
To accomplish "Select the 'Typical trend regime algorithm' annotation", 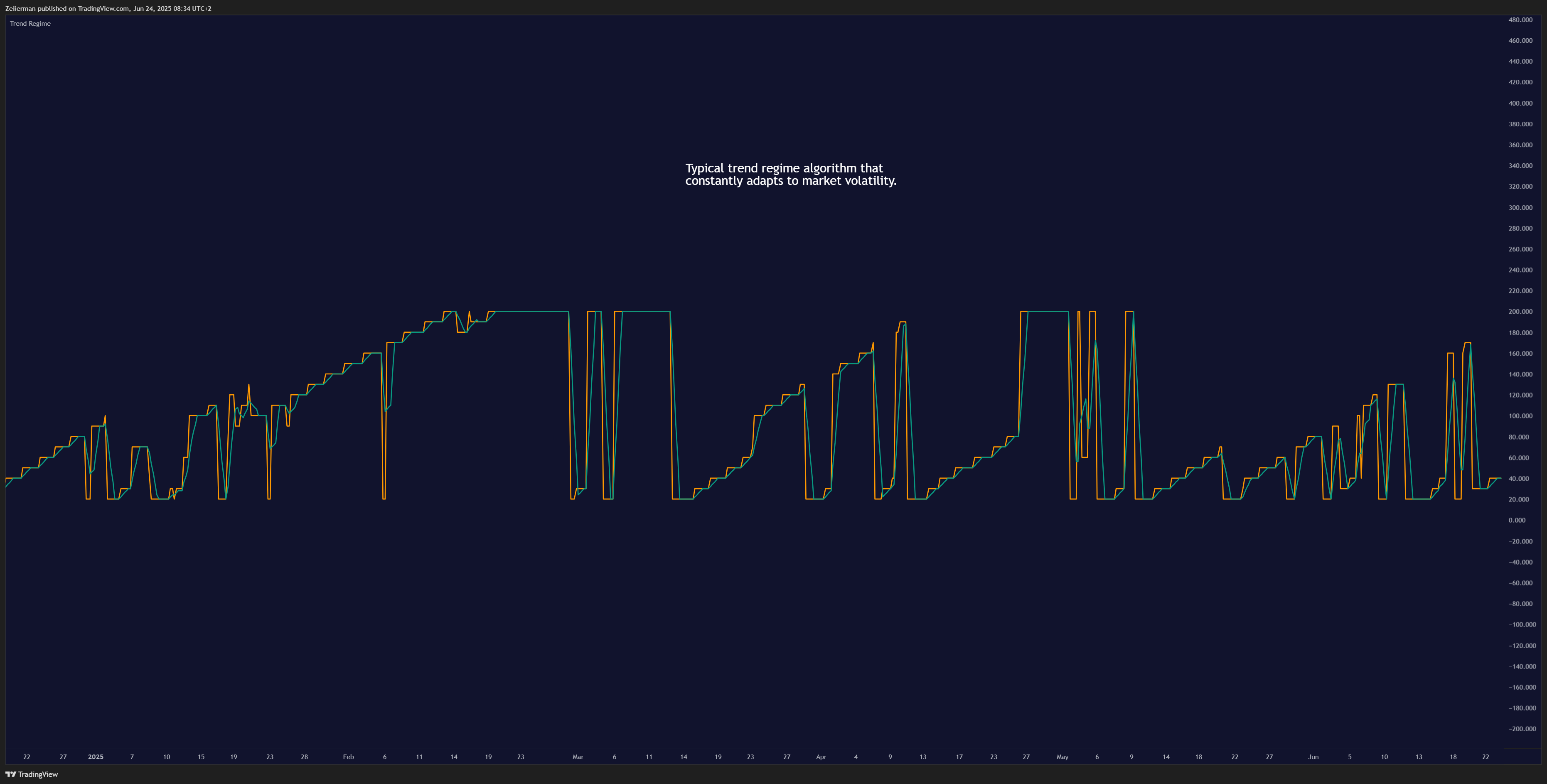I will [x=790, y=174].
